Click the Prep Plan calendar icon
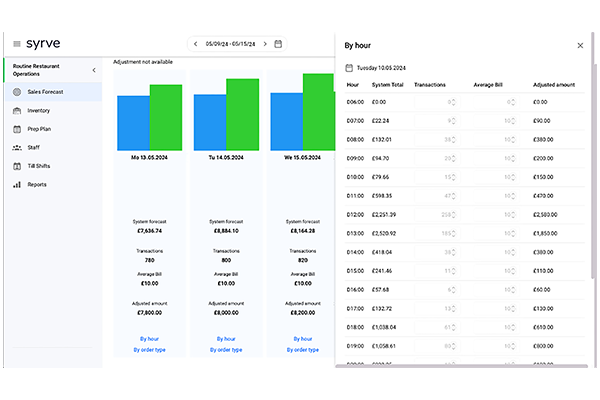 point(18,129)
